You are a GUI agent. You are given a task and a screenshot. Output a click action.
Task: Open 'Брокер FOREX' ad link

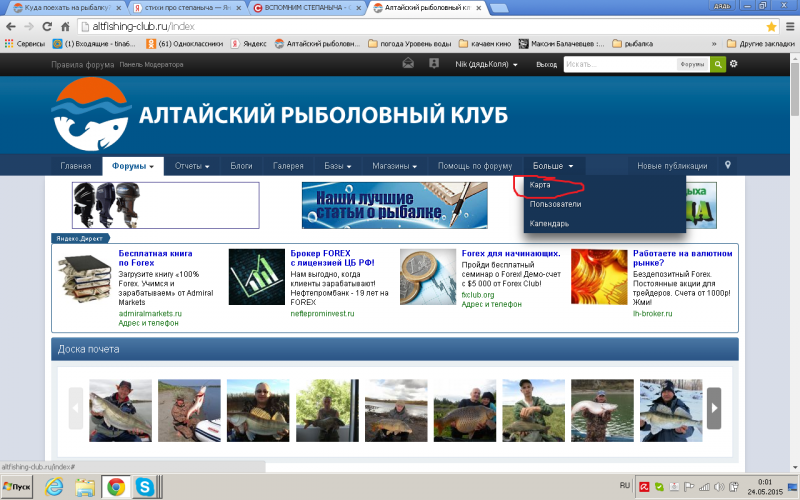click(332, 258)
